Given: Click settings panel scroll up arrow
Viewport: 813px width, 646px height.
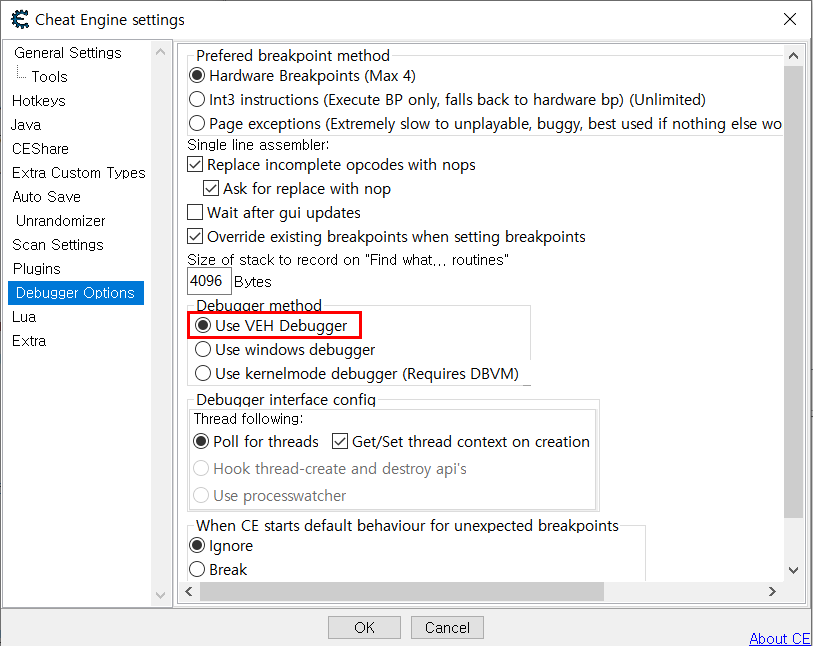Looking at the screenshot, I should [793, 55].
